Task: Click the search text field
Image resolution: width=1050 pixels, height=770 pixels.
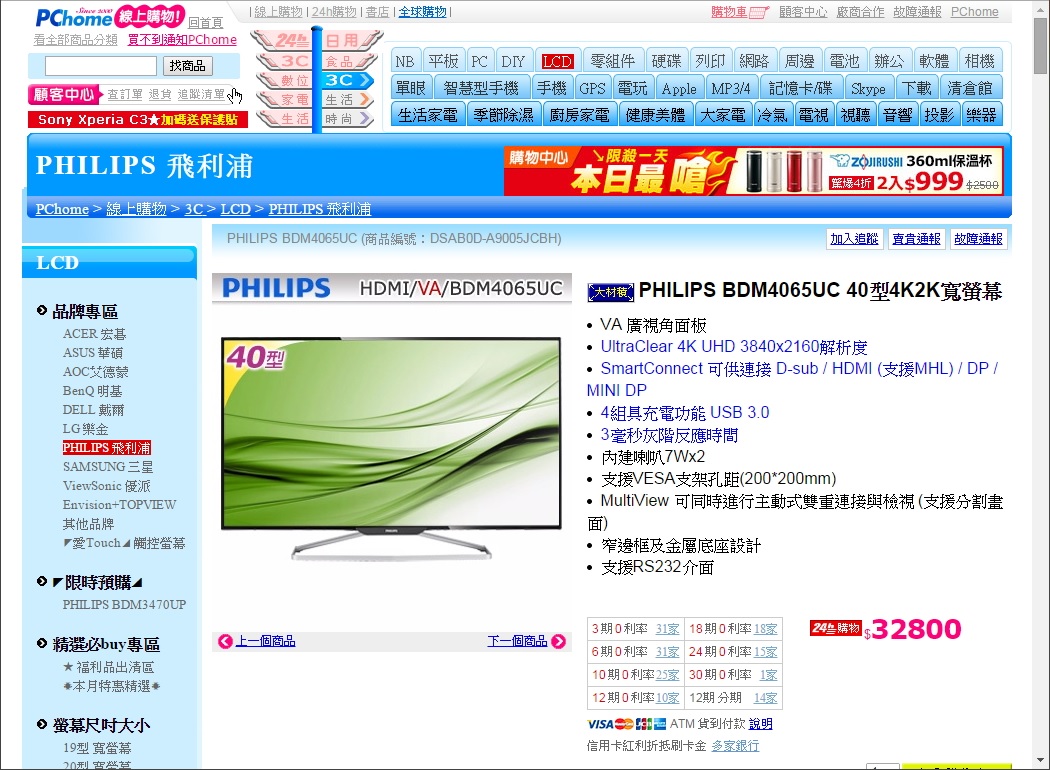Action: click(x=100, y=66)
